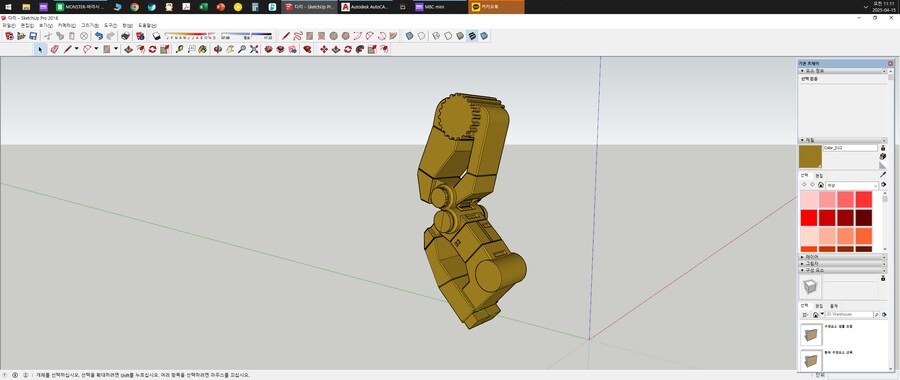Image resolution: width=900 pixels, height=380 pixels.
Task: Expand the Layers panel section
Action: point(802,257)
